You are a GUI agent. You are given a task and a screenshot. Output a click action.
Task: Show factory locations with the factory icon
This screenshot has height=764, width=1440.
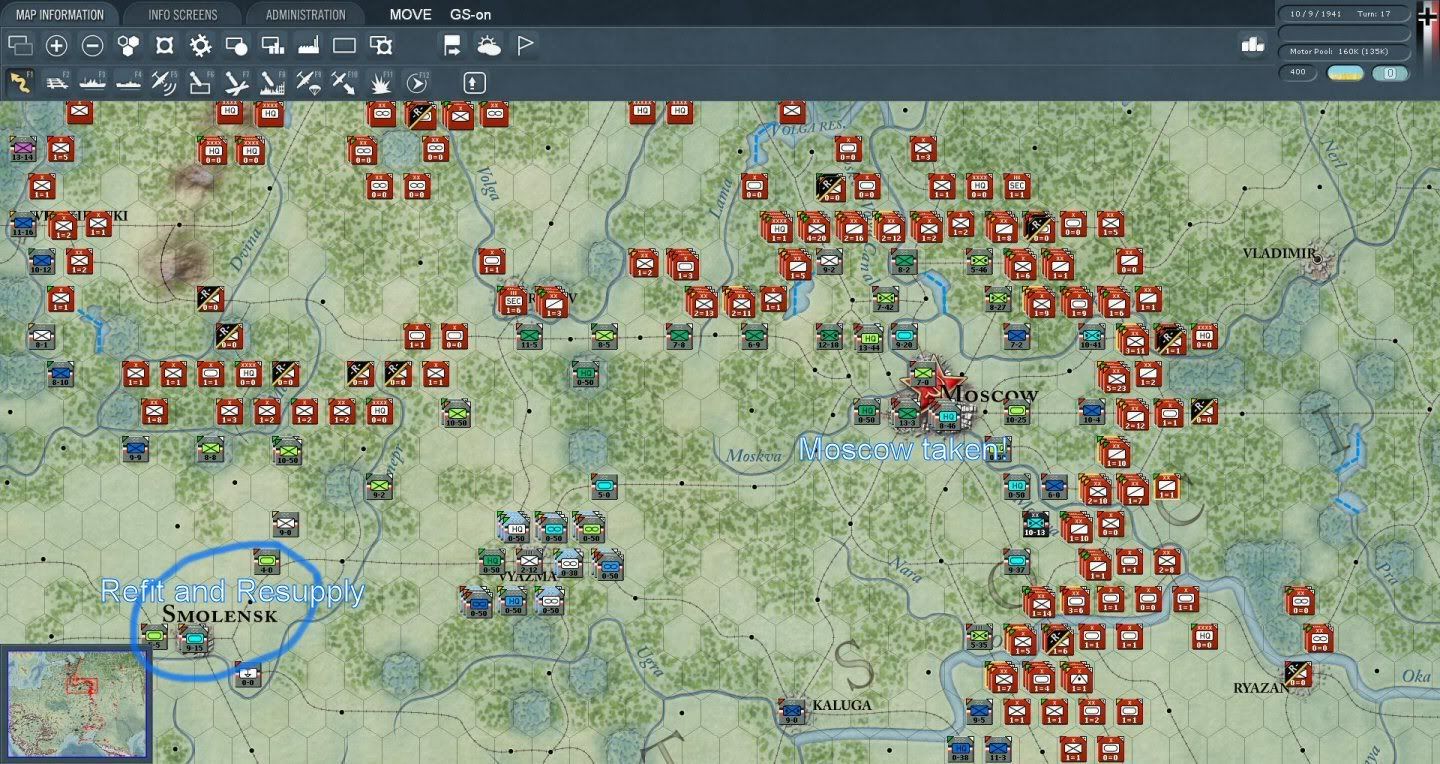click(308, 45)
